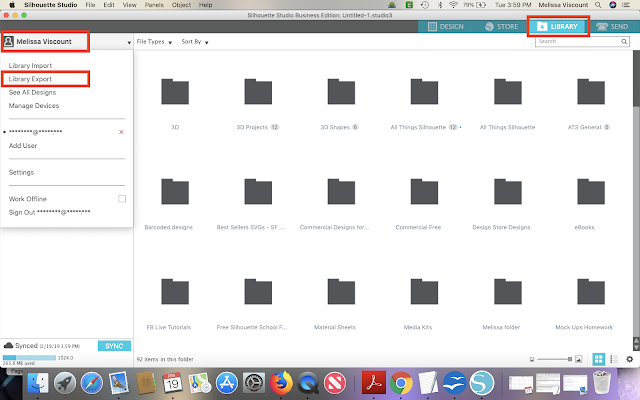The image size is (640, 400).
Task: Open the Design Store Designs folder
Action: (x=508, y=191)
